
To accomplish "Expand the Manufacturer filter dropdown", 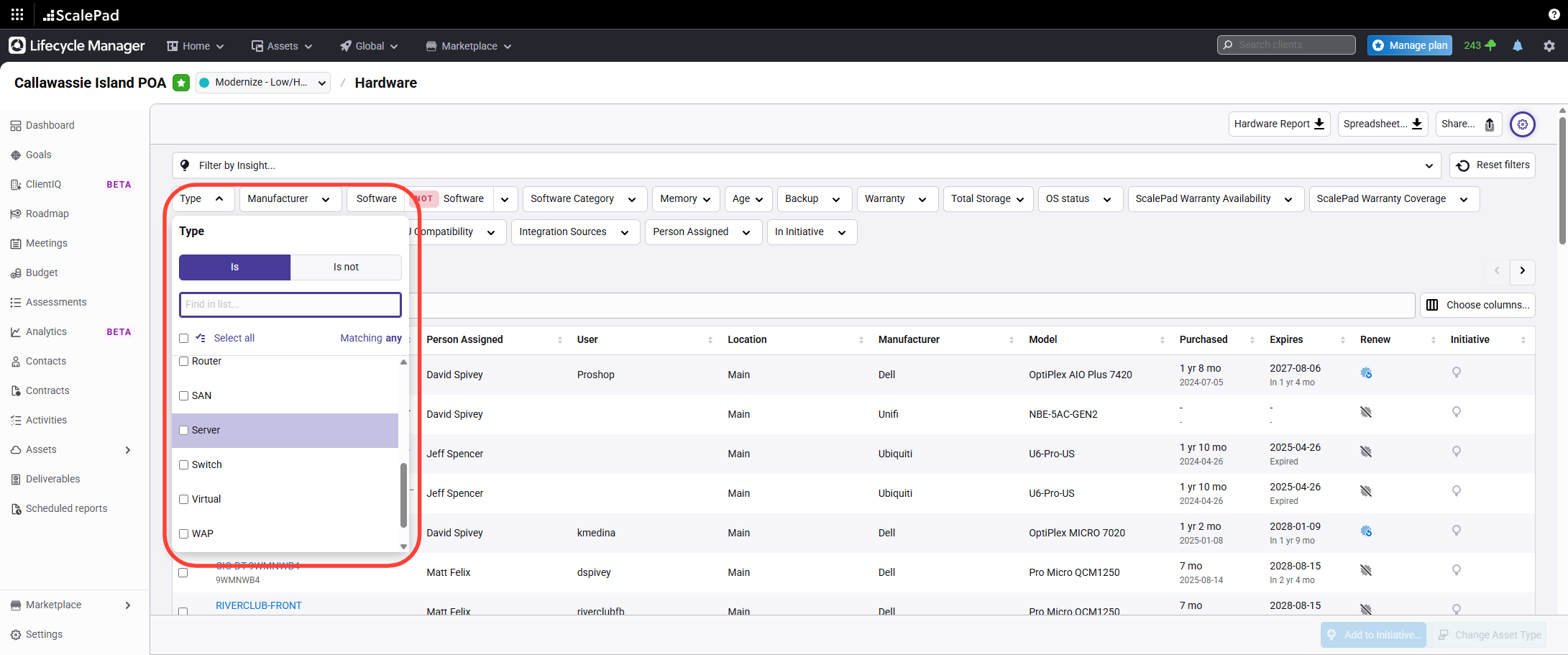I will click(289, 199).
